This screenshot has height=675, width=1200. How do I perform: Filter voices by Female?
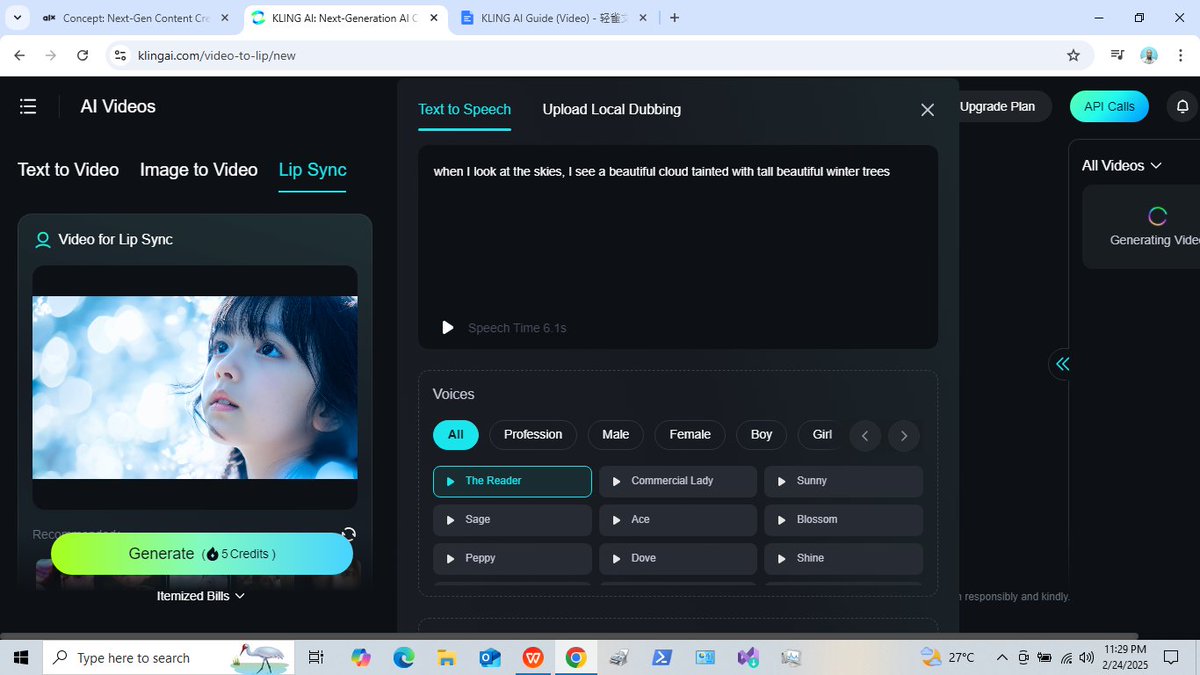690,434
